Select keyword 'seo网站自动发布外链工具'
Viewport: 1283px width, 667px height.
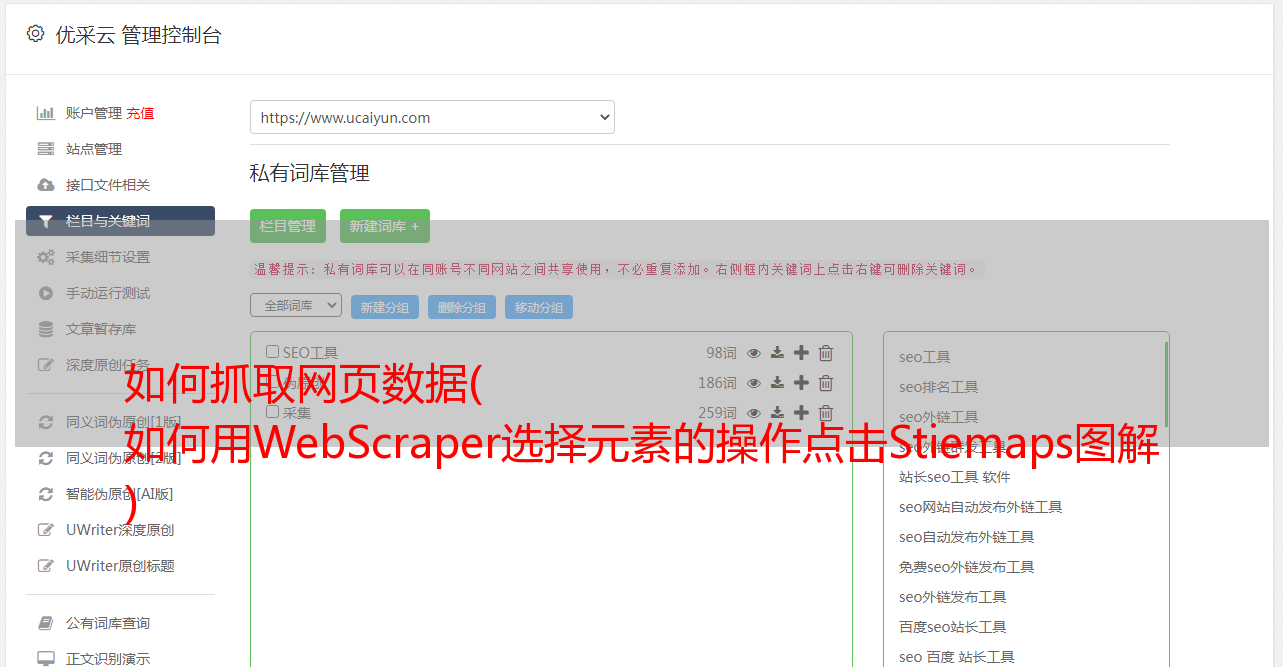pos(981,507)
